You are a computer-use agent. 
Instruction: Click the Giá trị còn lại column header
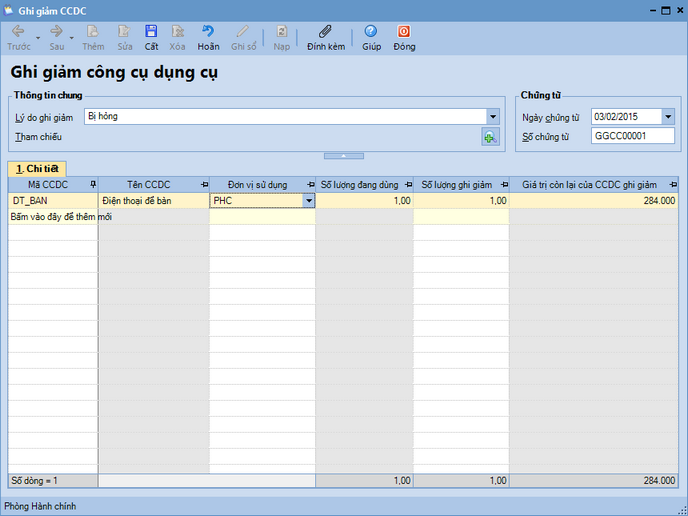(589, 185)
